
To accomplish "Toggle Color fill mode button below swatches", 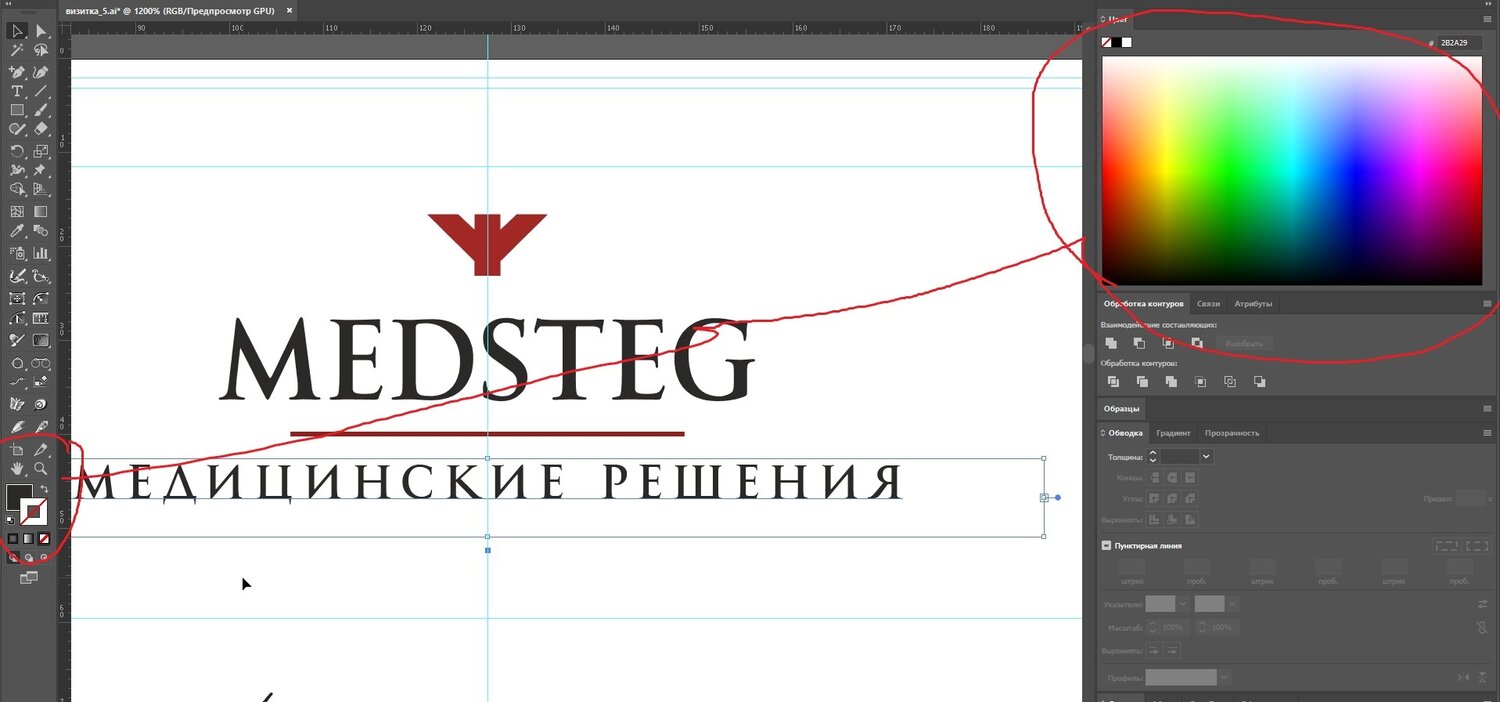I will coord(13,538).
